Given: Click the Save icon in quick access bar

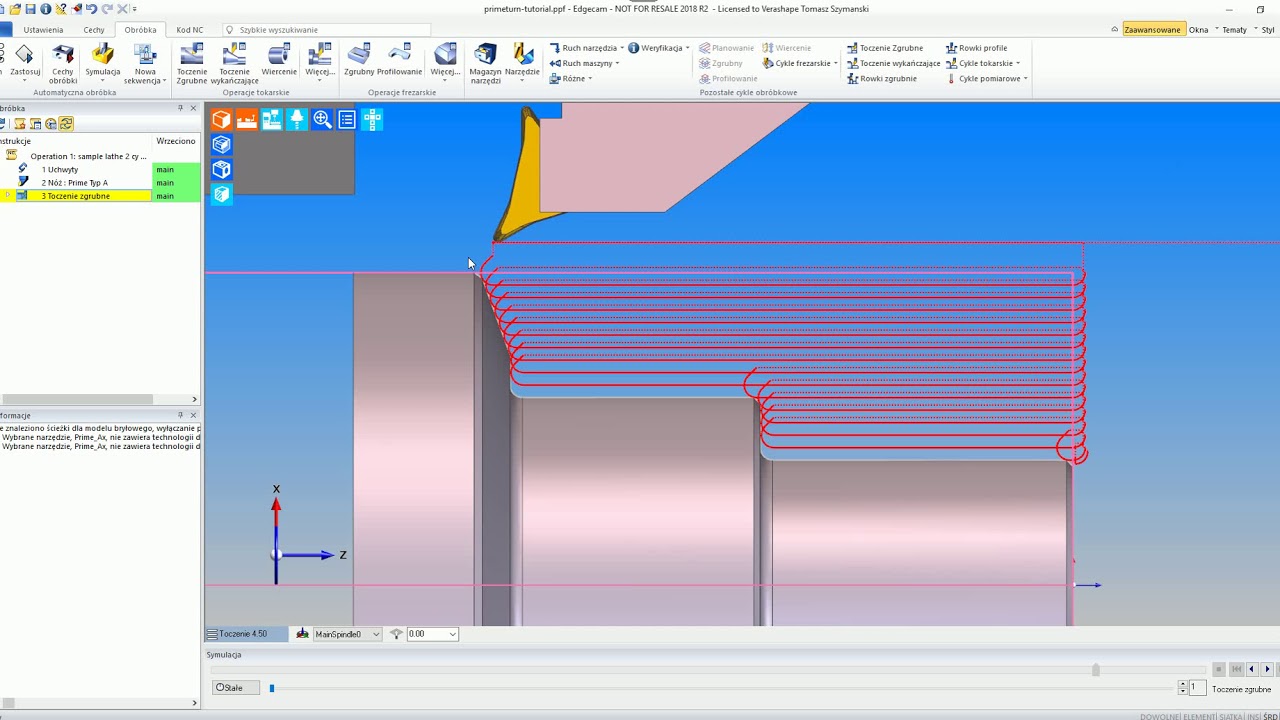Looking at the screenshot, I should 31,9.
